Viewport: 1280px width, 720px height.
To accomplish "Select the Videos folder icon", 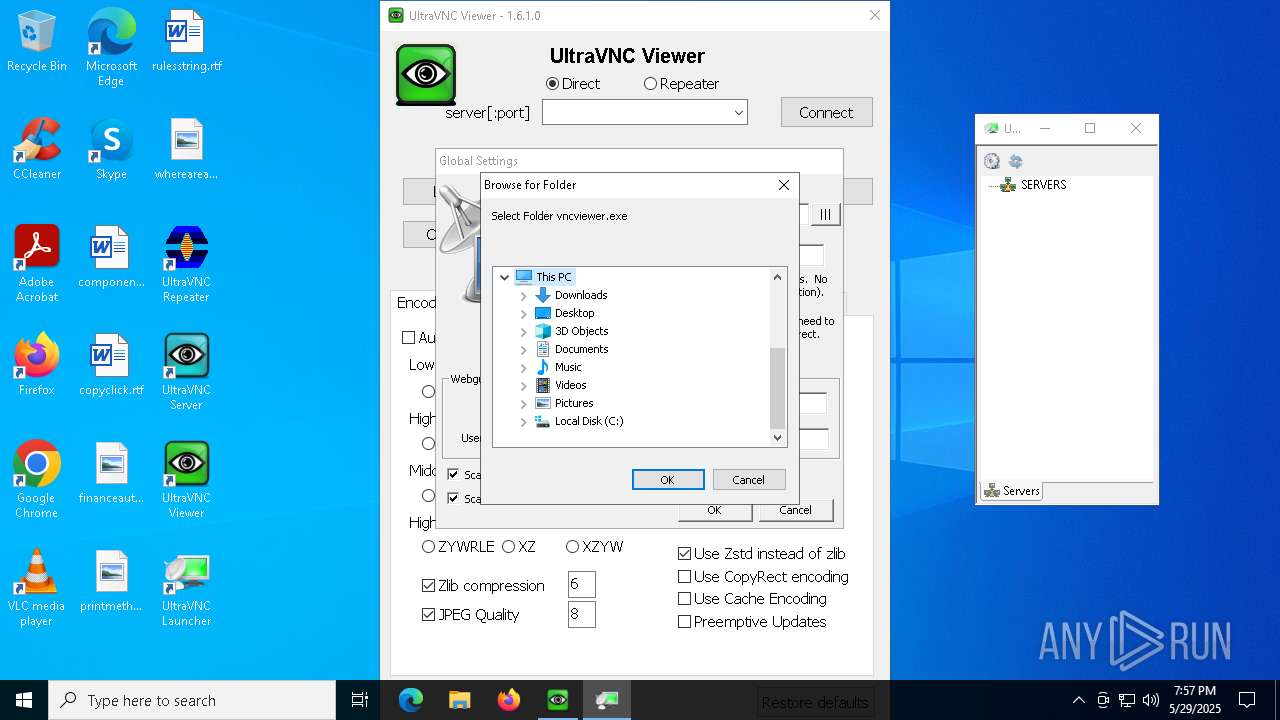I will tap(543, 385).
